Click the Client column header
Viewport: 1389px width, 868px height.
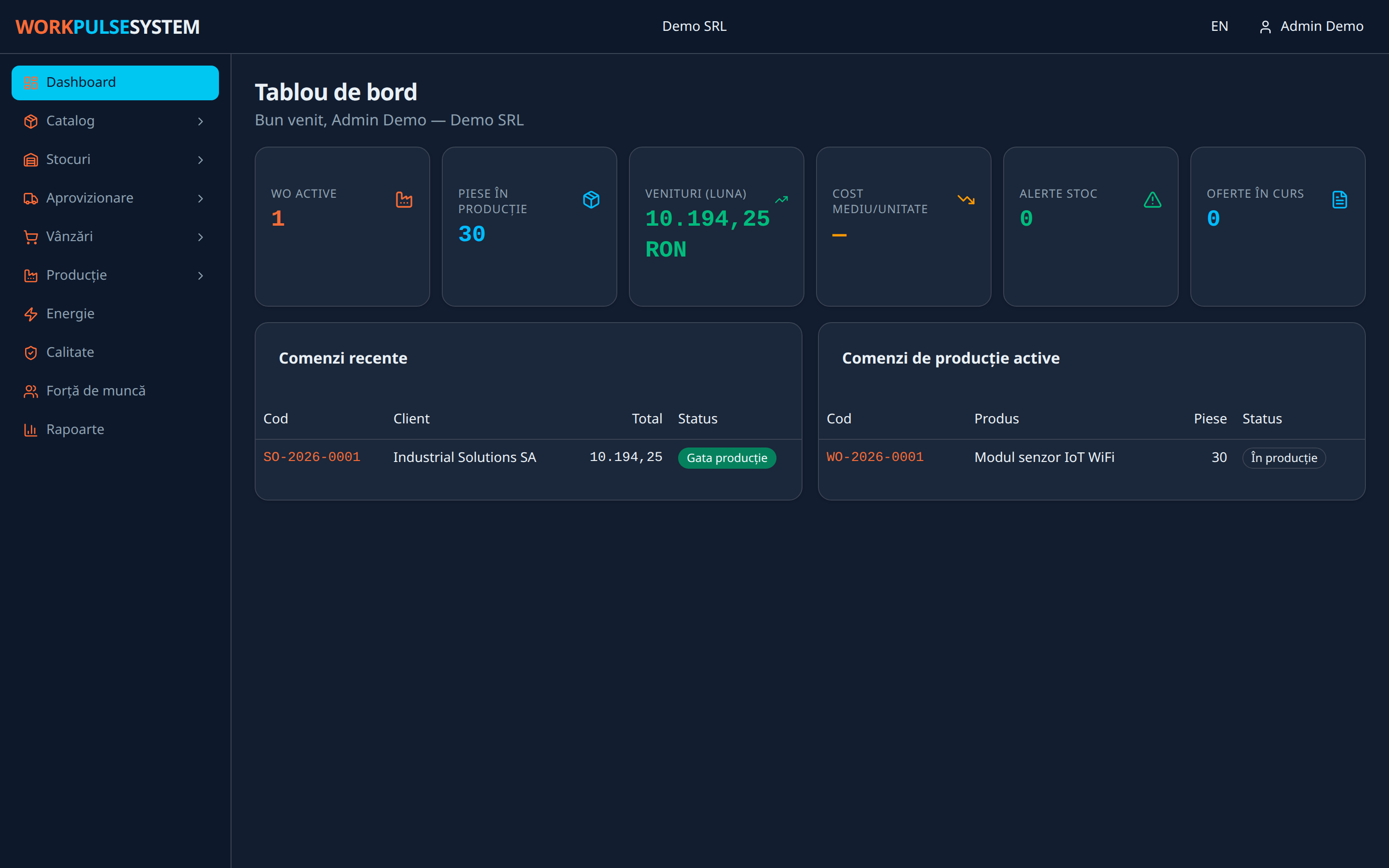click(x=411, y=419)
